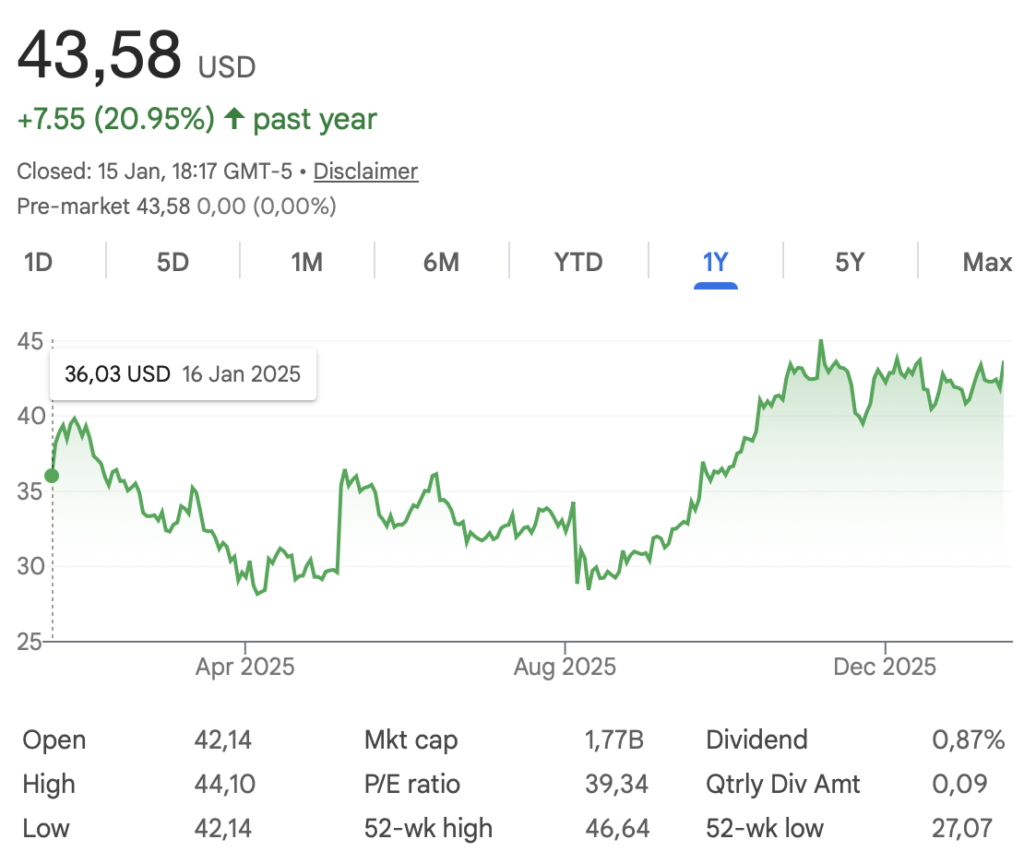This screenshot has width=1024, height=863.
Task: Switch chart to 5Y view
Action: [x=849, y=263]
